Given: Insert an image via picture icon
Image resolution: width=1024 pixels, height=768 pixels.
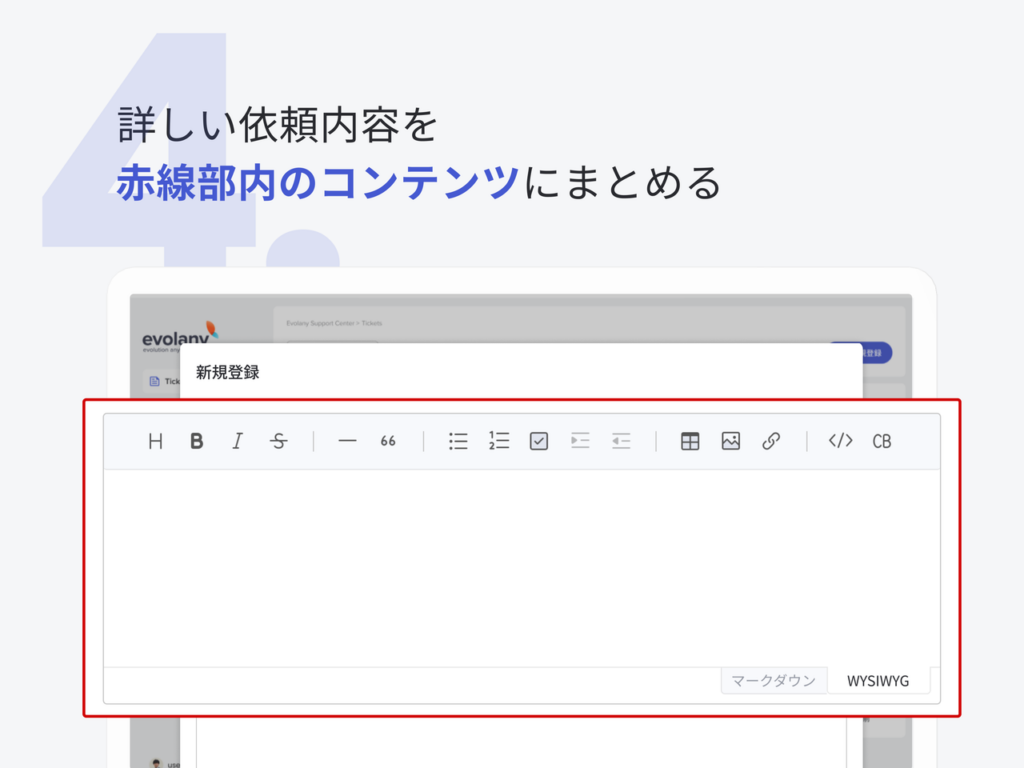Looking at the screenshot, I should [731, 441].
